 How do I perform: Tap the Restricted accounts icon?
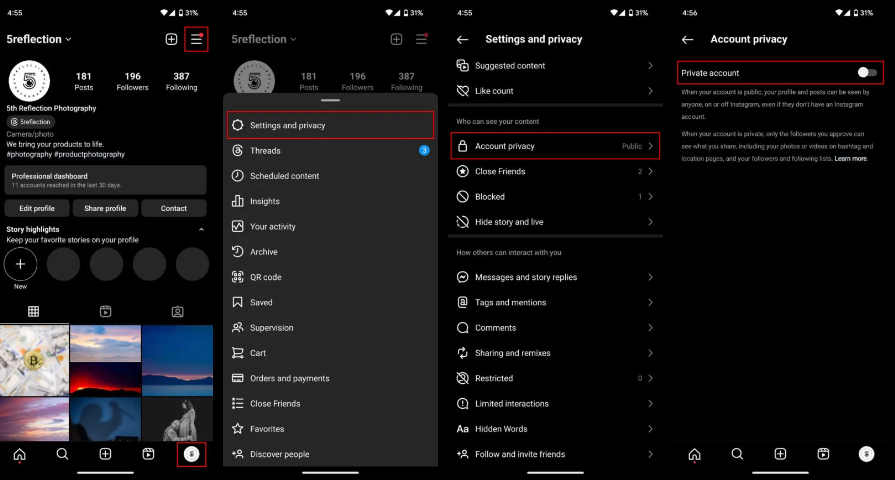pyautogui.click(x=463, y=378)
